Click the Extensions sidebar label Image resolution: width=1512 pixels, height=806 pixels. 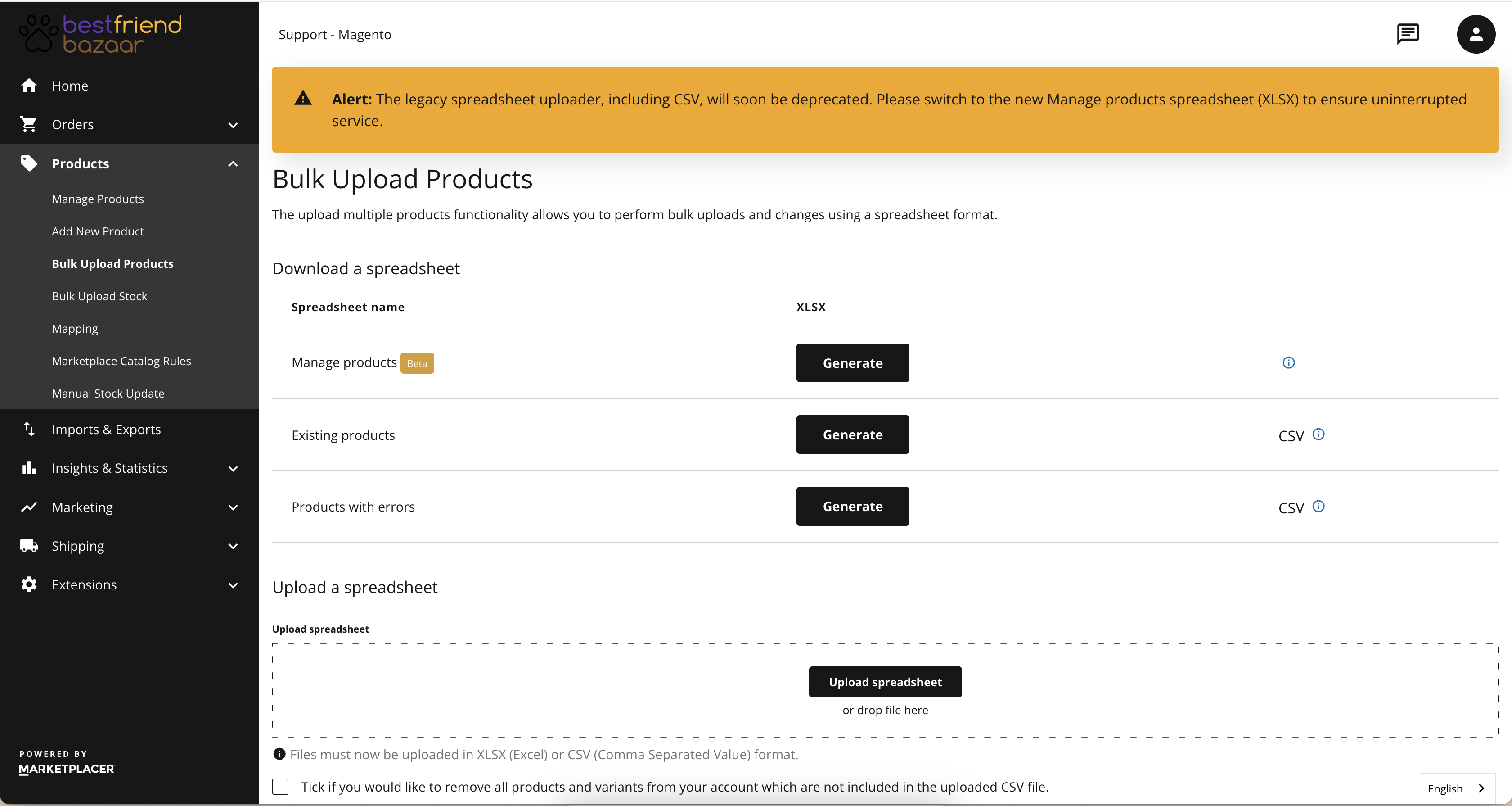pyautogui.click(x=84, y=584)
